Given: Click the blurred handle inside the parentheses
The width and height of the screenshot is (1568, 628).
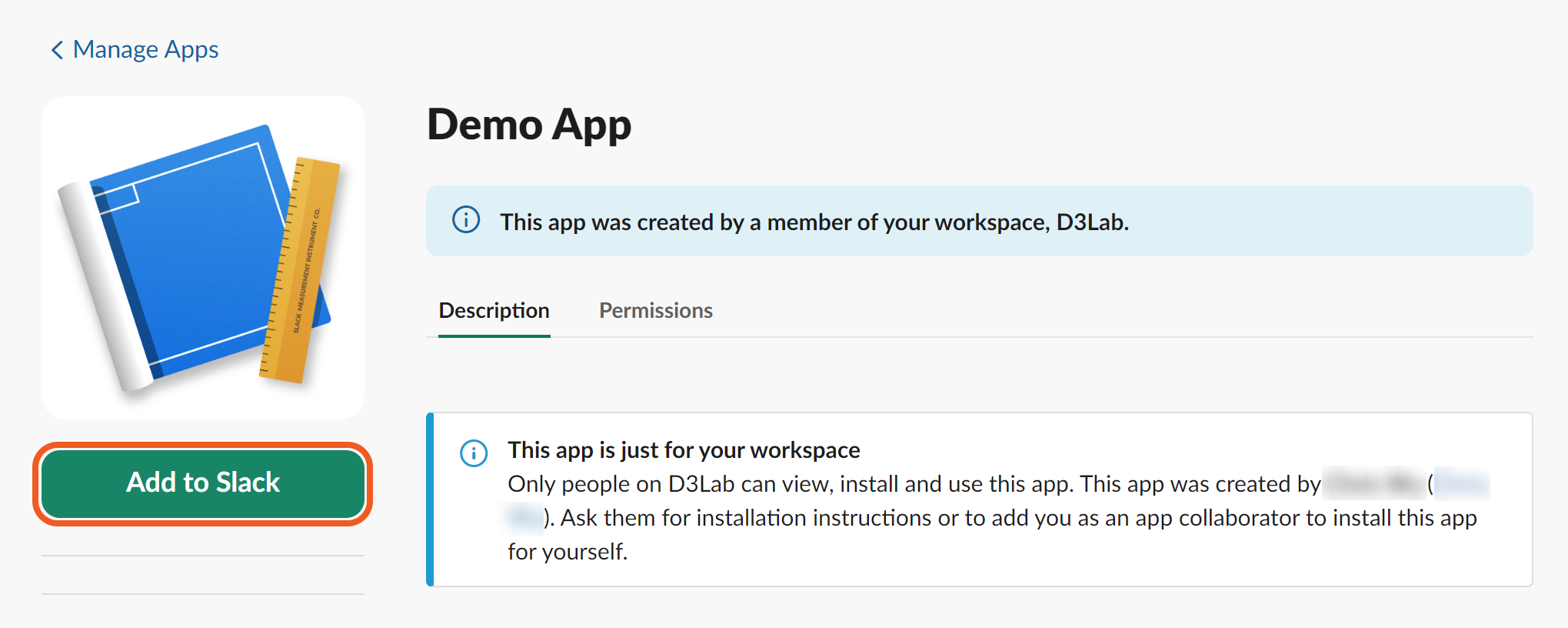Looking at the screenshot, I should point(1461,484).
